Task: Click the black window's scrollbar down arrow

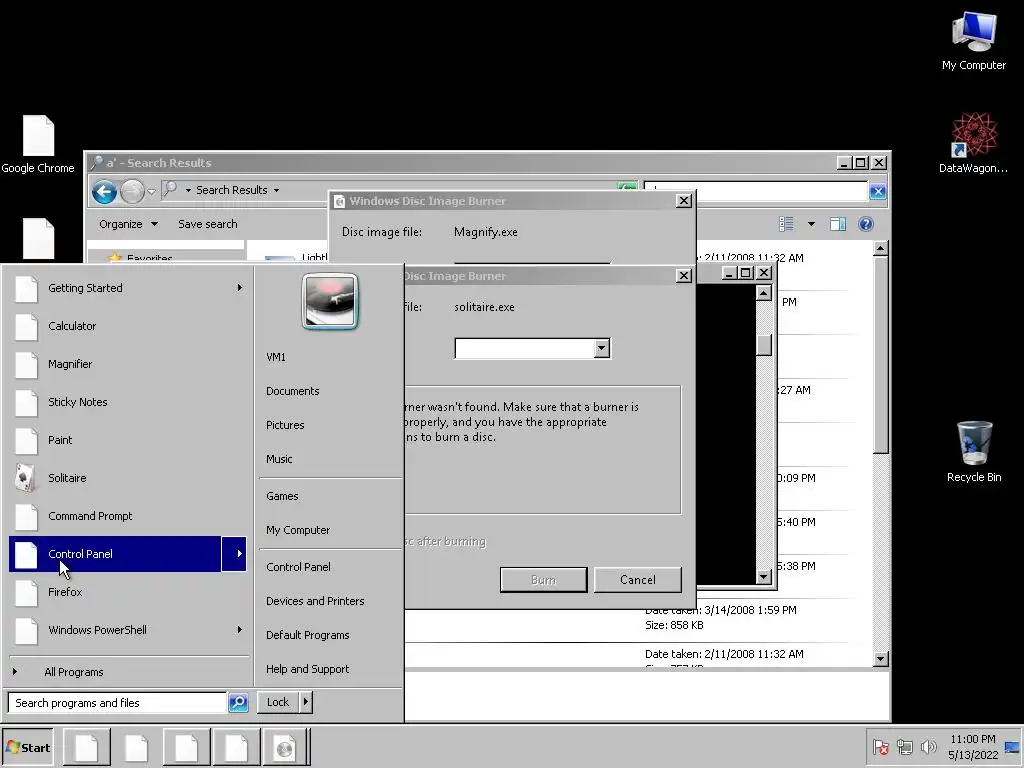Action: coord(763,577)
